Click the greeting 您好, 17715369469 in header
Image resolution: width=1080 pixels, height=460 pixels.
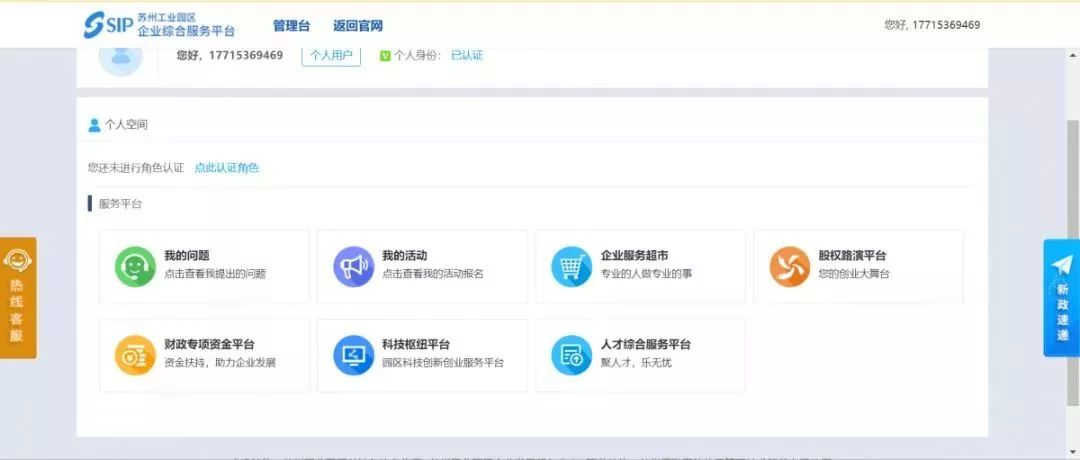932,25
